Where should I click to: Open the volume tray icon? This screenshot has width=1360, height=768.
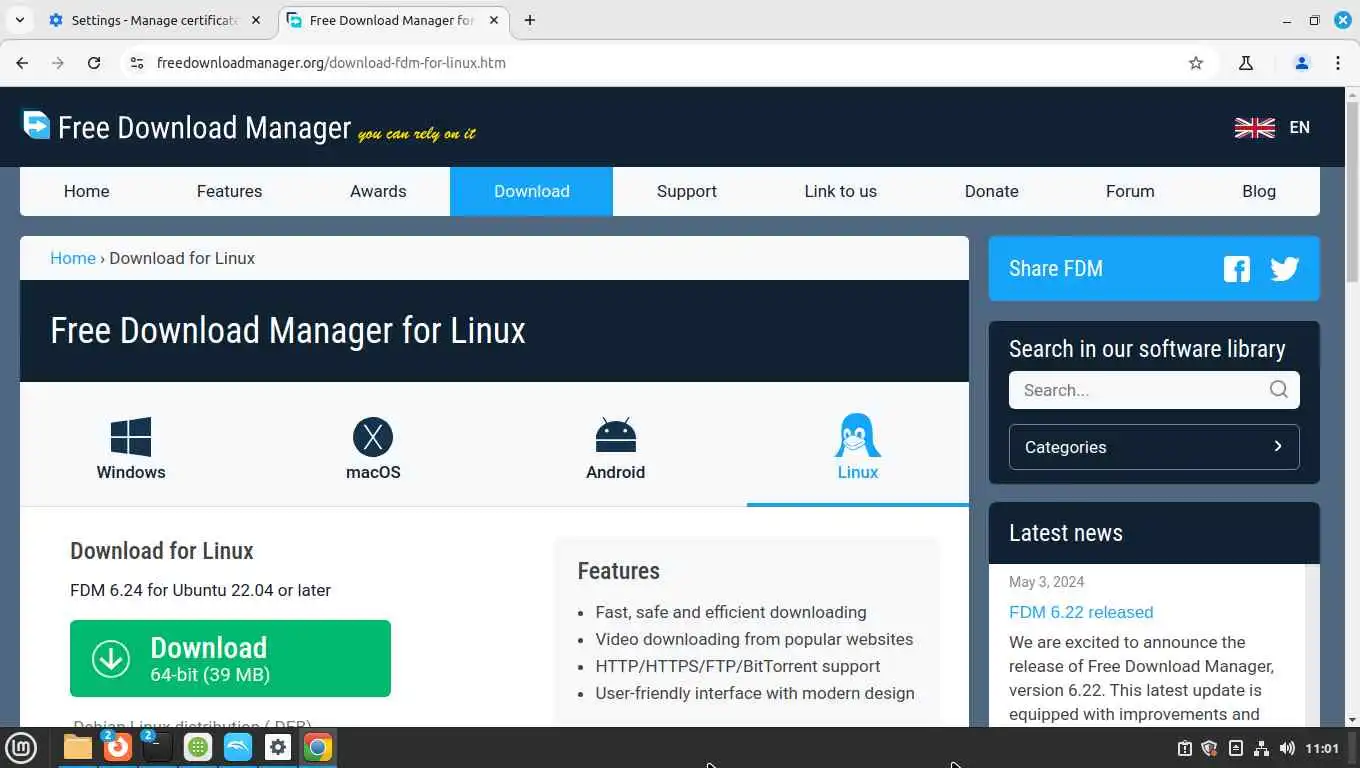click(1287, 748)
